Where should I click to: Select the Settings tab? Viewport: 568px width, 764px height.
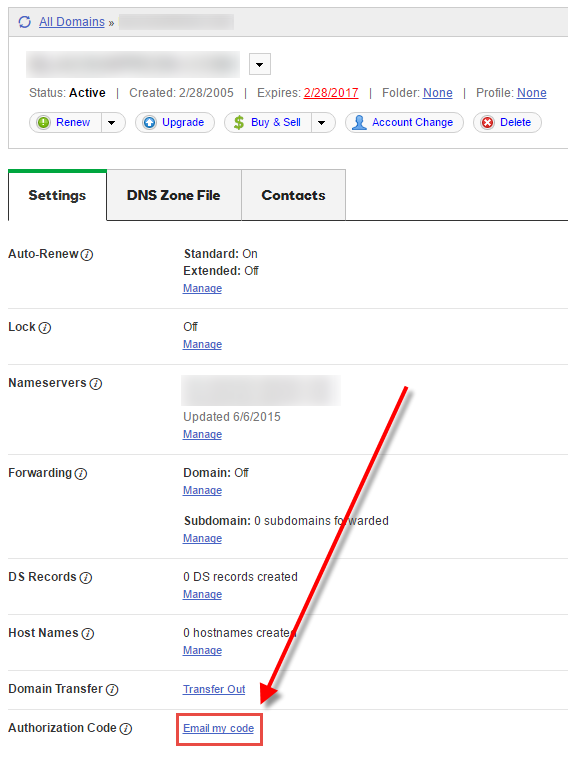click(x=57, y=195)
